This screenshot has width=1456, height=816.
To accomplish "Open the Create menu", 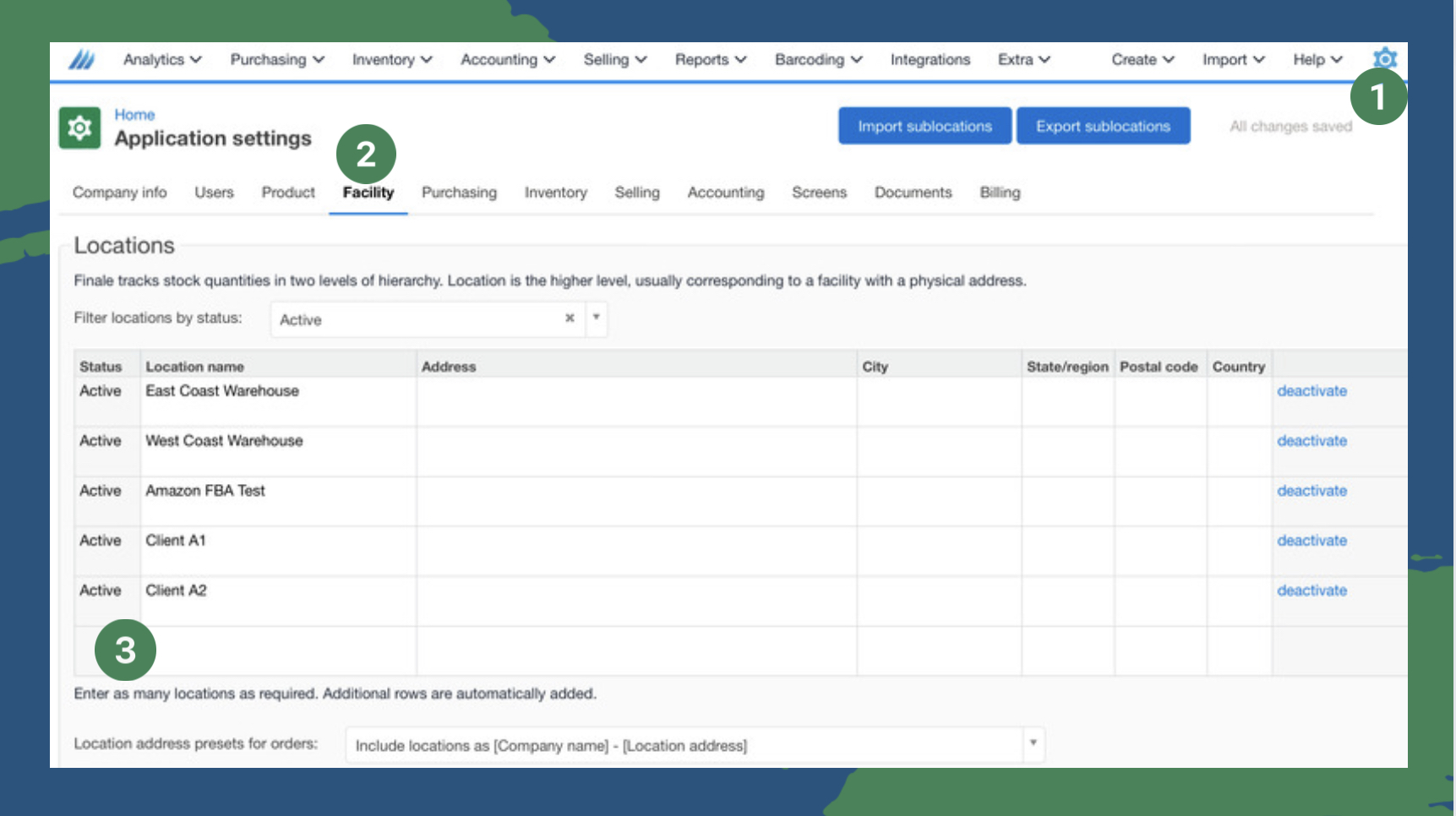I will (1142, 60).
